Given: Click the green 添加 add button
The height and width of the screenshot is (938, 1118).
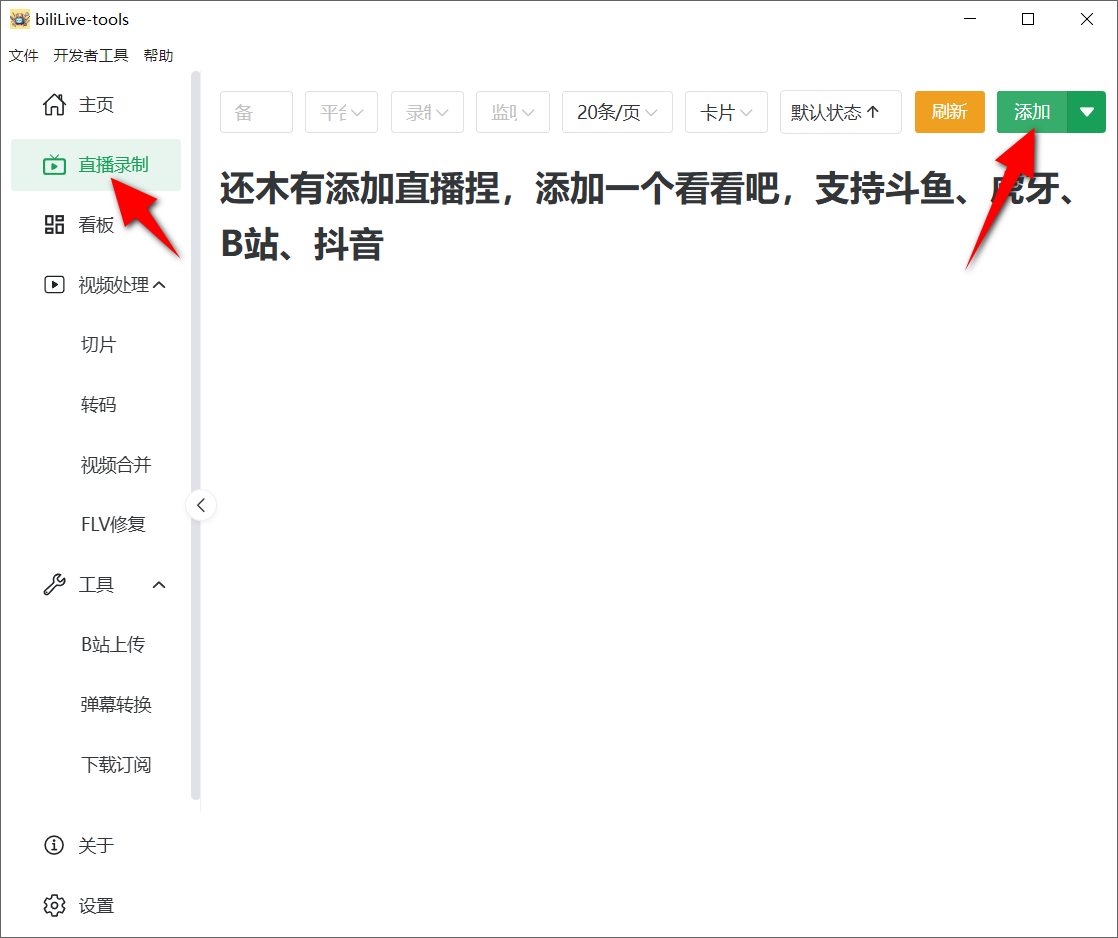Looking at the screenshot, I should pos(1031,112).
